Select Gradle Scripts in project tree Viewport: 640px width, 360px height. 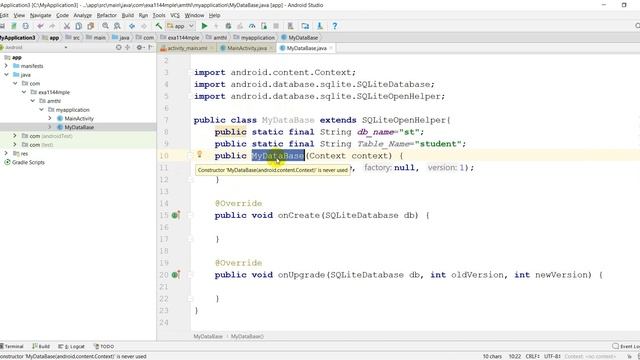click(24, 162)
